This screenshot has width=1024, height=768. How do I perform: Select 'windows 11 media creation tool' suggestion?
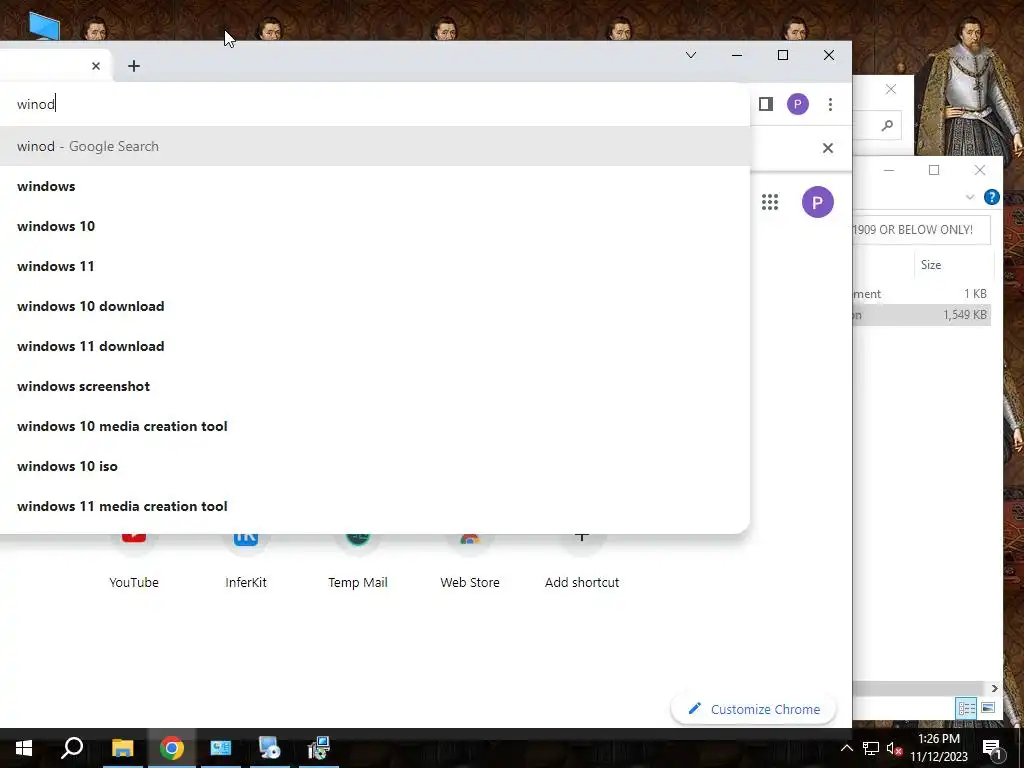(x=375, y=506)
